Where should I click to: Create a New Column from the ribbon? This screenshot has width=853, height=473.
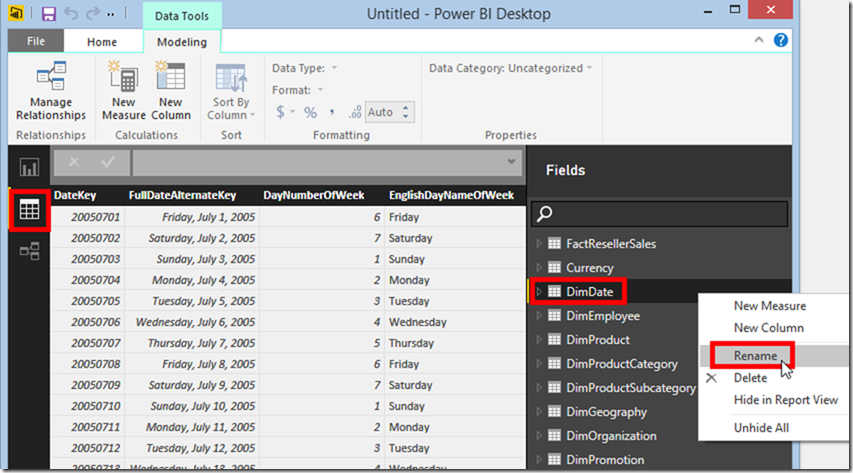[x=171, y=91]
